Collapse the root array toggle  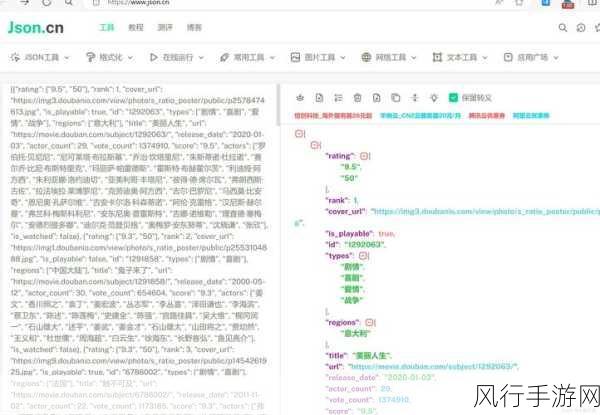click(299, 133)
